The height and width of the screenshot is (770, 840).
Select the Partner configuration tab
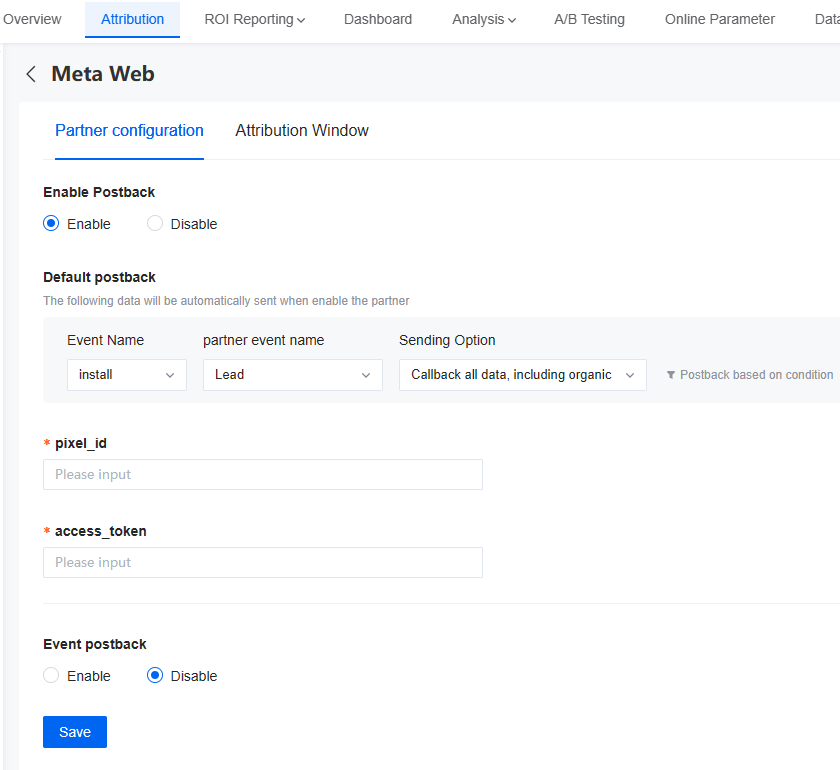pyautogui.click(x=129, y=131)
